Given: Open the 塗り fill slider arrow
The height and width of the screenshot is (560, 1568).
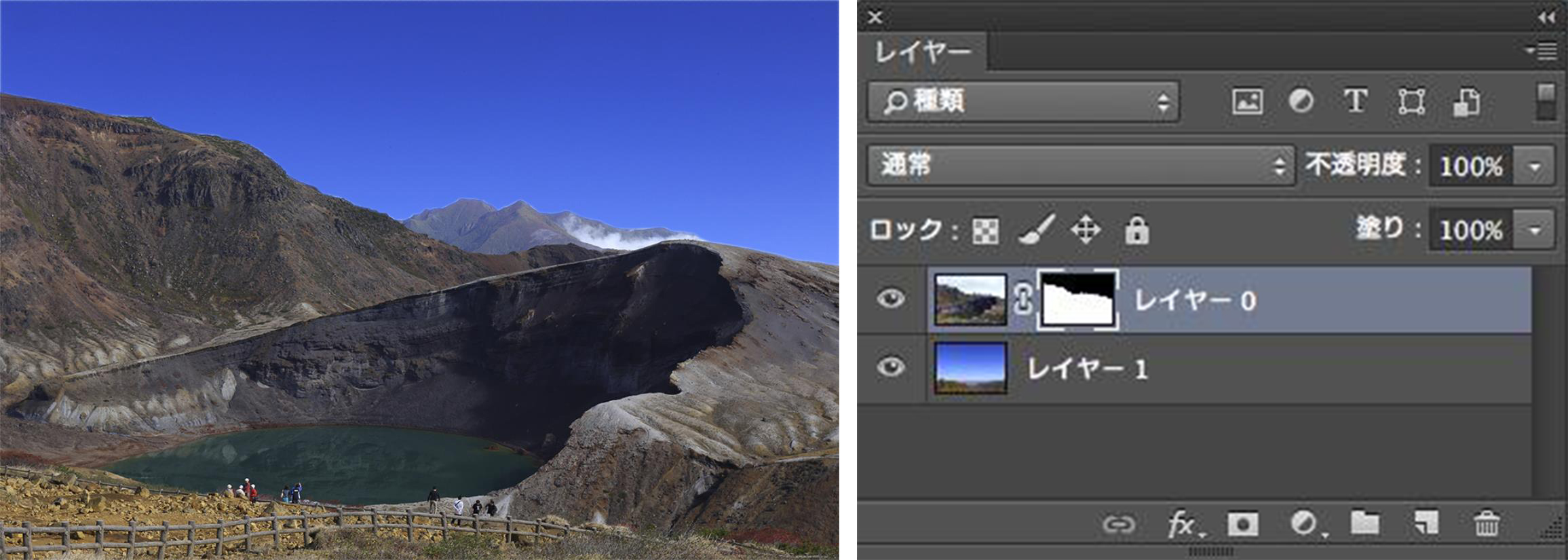Looking at the screenshot, I should click(x=1535, y=230).
